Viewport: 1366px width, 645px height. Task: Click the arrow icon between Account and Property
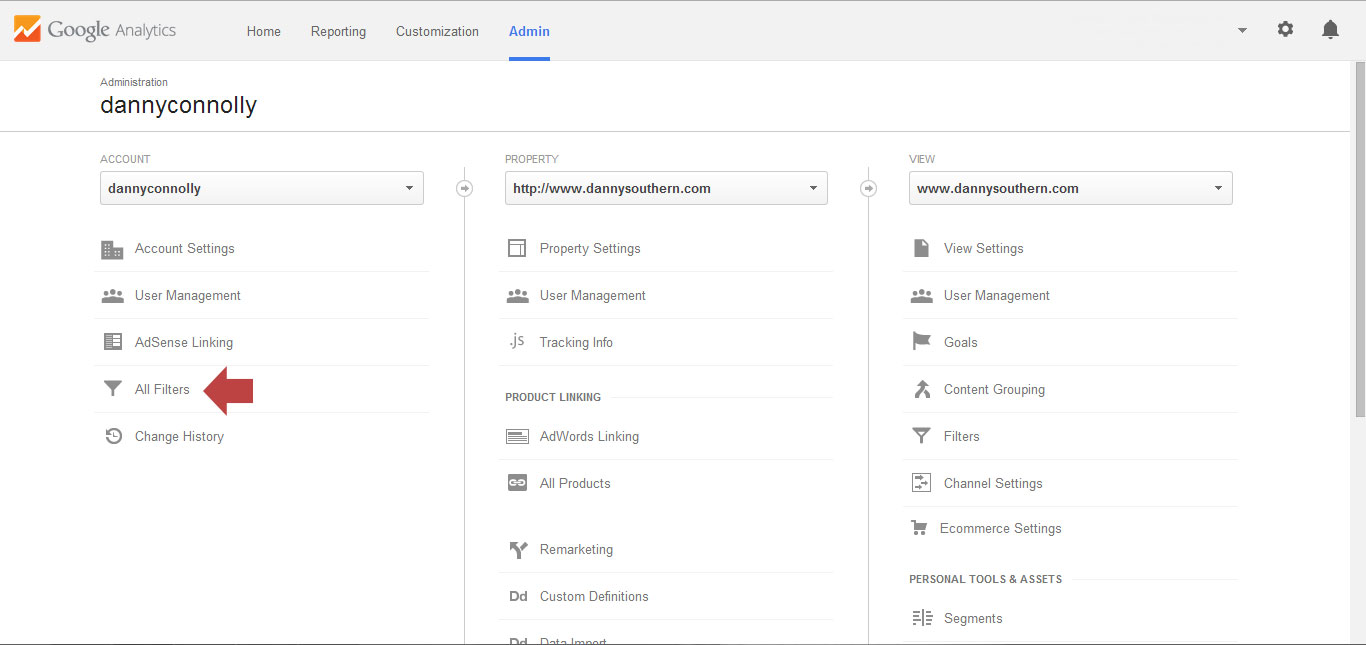pos(464,188)
